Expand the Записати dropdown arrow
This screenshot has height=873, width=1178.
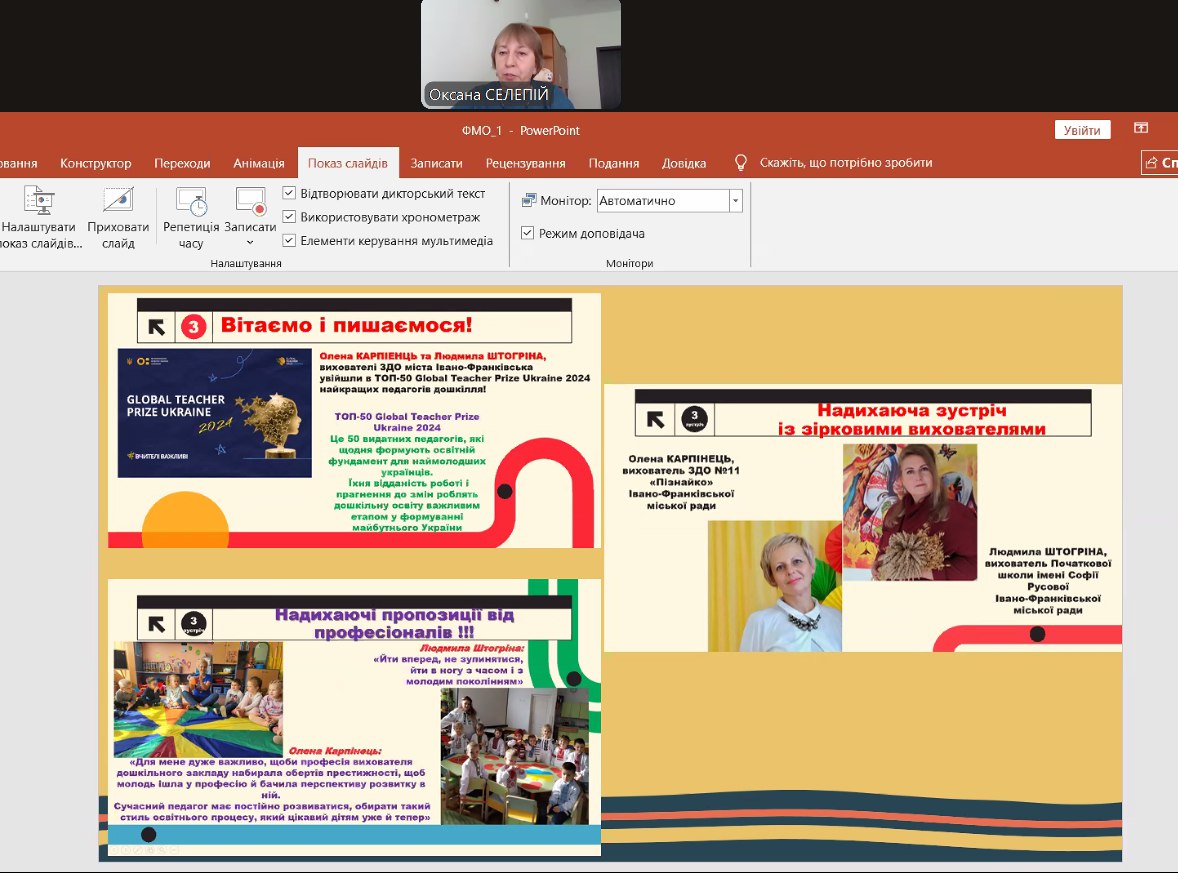[250, 242]
